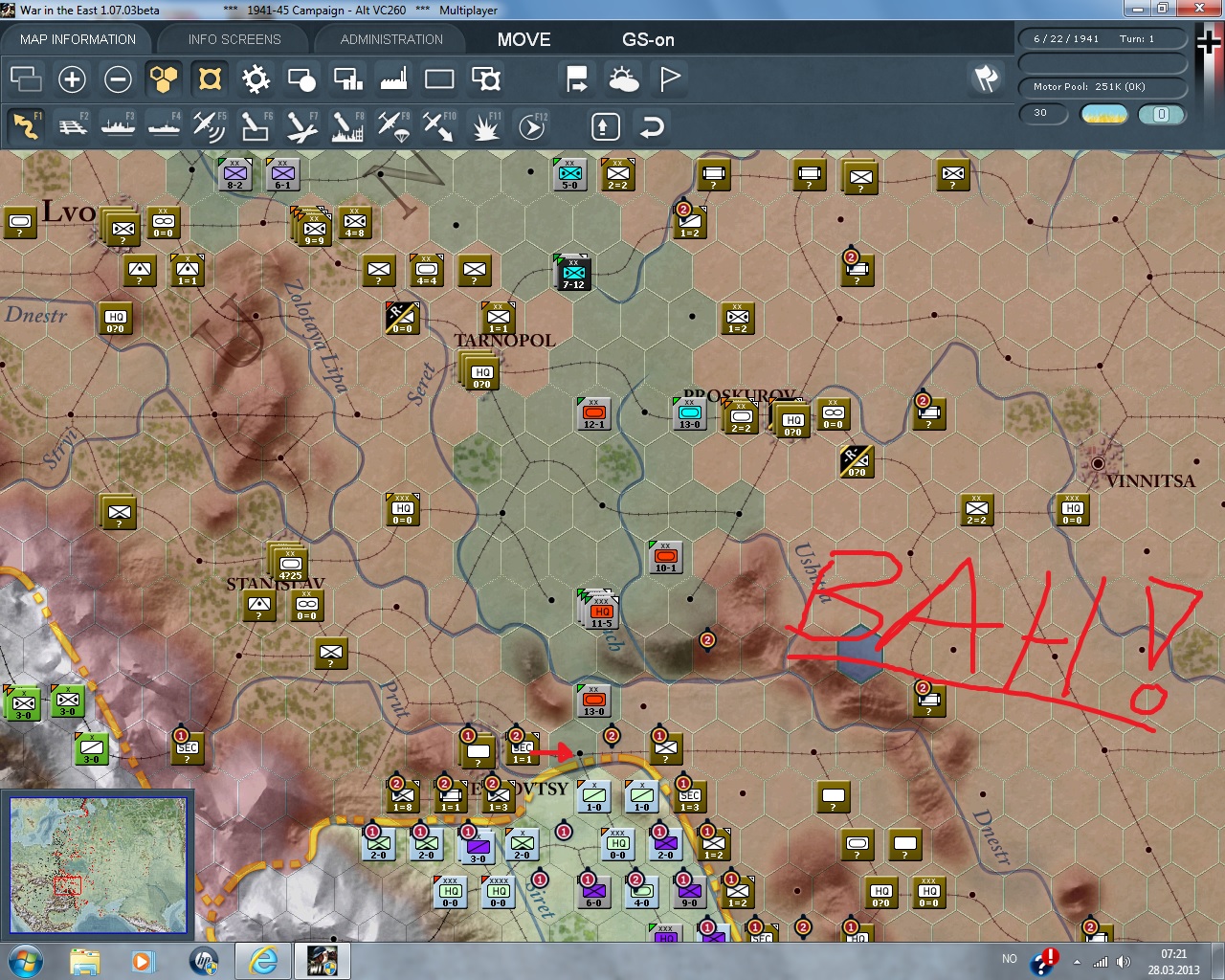Select the HQ stack at Tarnopol
This screenshot has width=1225, height=980.
click(480, 372)
